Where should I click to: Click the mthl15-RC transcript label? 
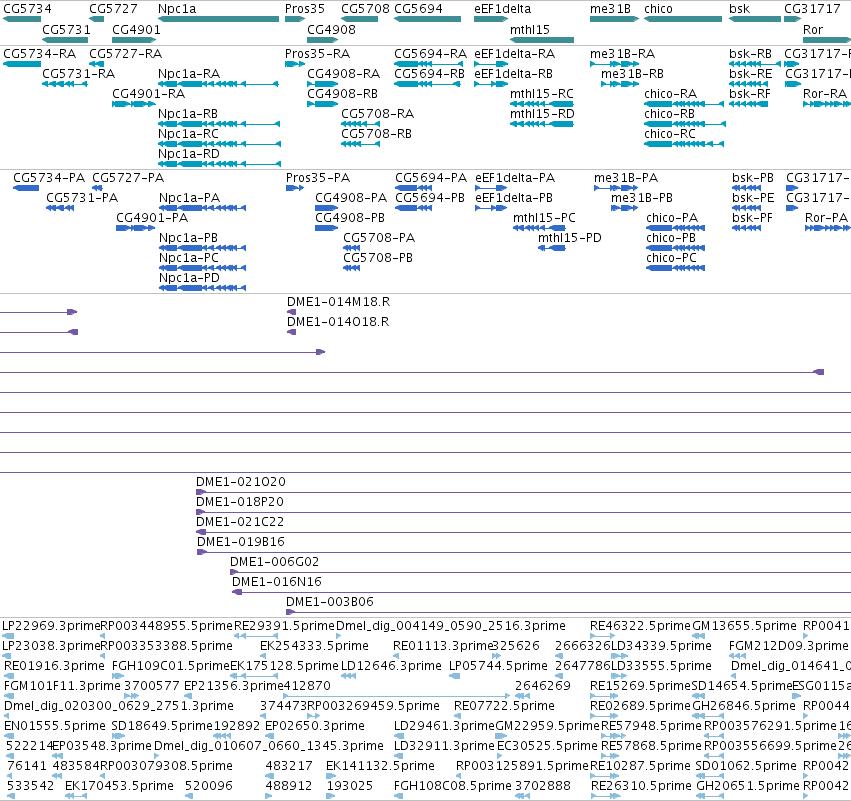coord(542,94)
